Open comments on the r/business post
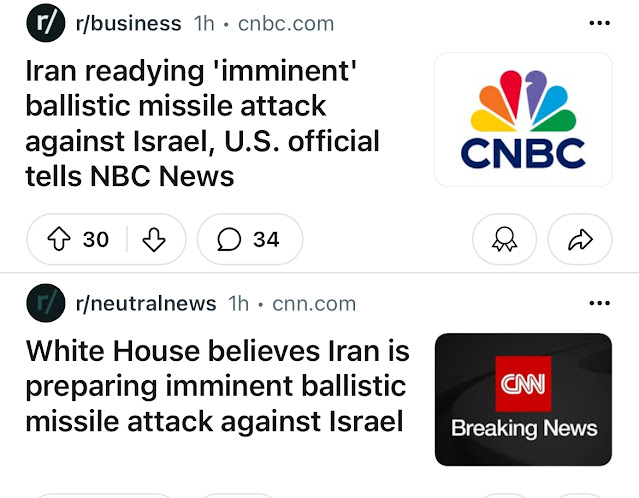Screen dimensions: 639x498 tap(249, 239)
